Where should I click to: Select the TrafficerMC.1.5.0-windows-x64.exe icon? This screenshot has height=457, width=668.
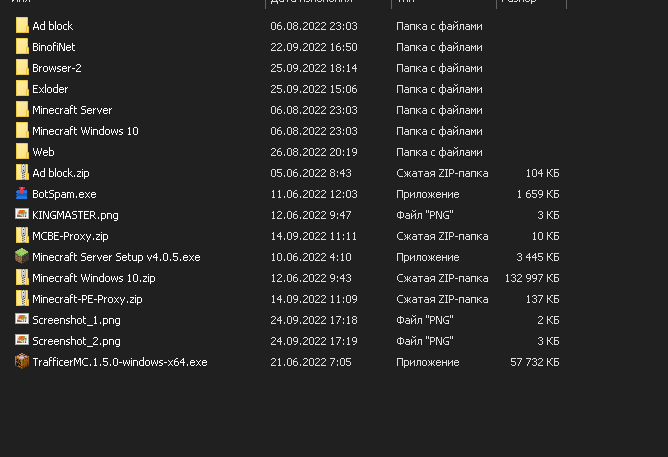[22, 362]
